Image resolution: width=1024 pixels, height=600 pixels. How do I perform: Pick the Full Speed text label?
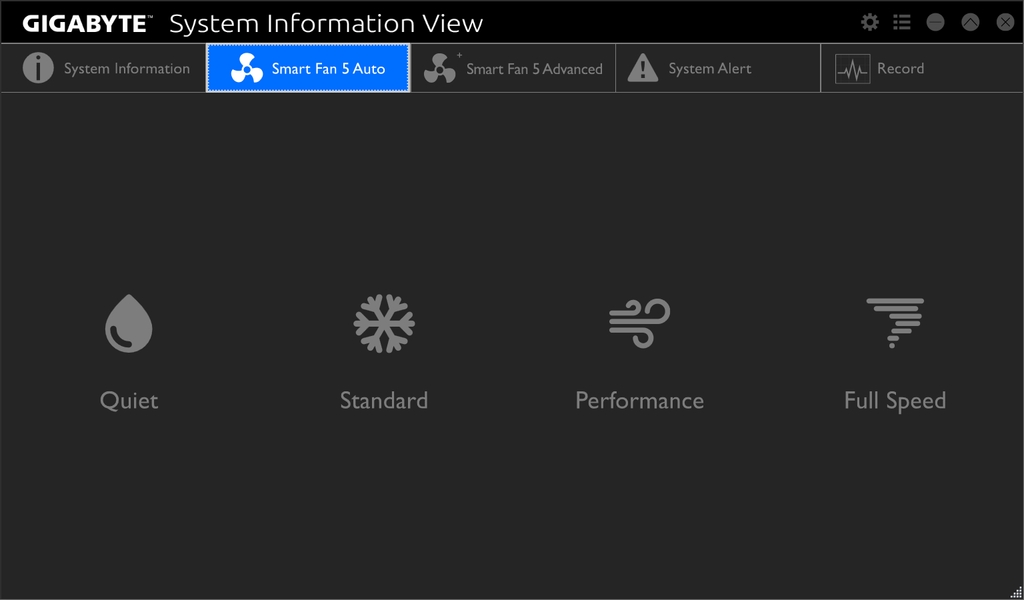tap(895, 401)
